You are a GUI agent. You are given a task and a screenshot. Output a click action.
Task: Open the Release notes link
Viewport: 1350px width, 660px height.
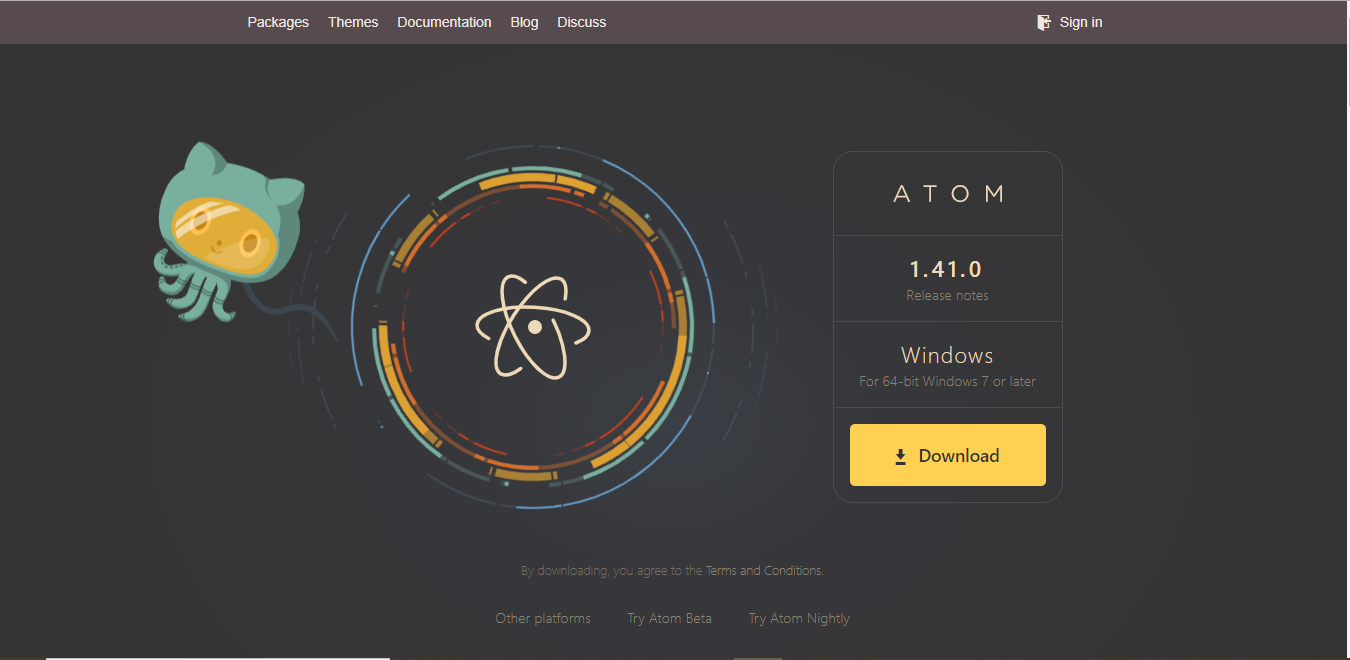click(947, 295)
